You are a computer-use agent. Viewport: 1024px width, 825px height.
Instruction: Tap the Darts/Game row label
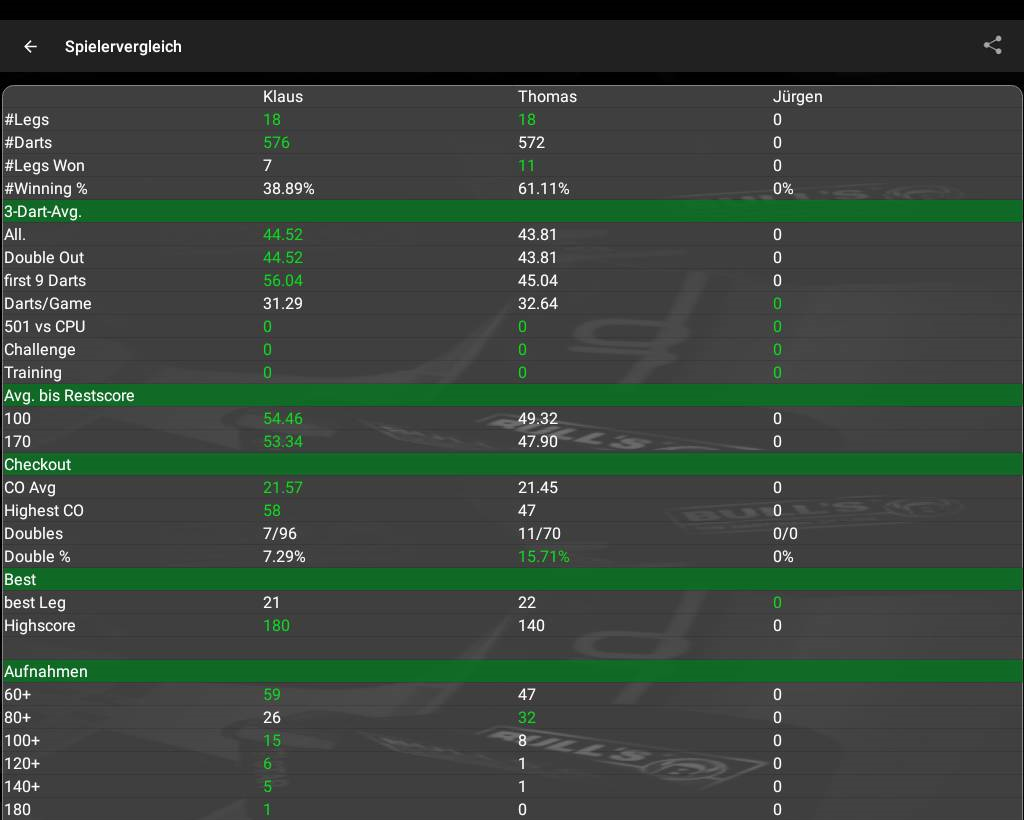pyautogui.click(x=48, y=304)
